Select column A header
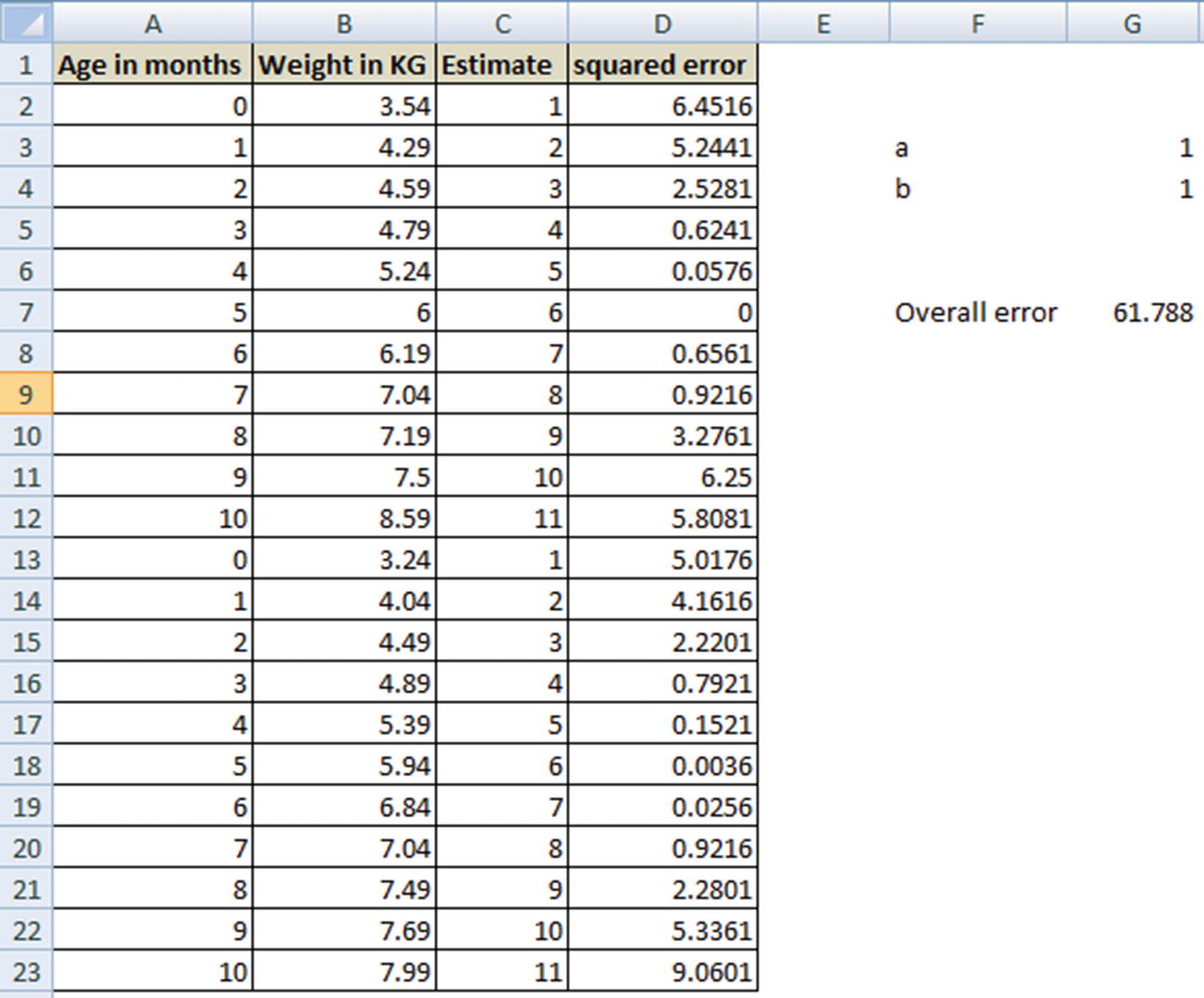This screenshot has width=1204, height=998. 152,24
